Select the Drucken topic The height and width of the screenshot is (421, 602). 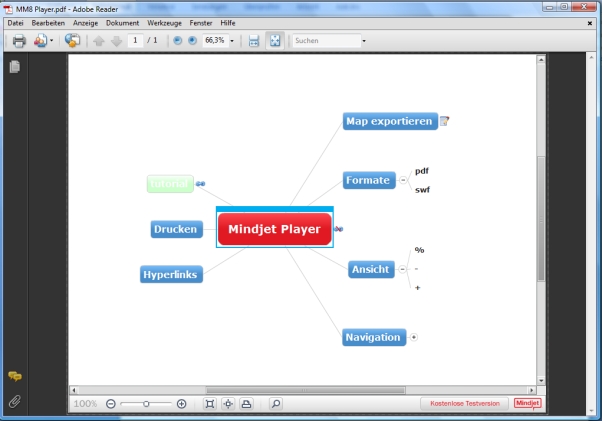point(177,229)
